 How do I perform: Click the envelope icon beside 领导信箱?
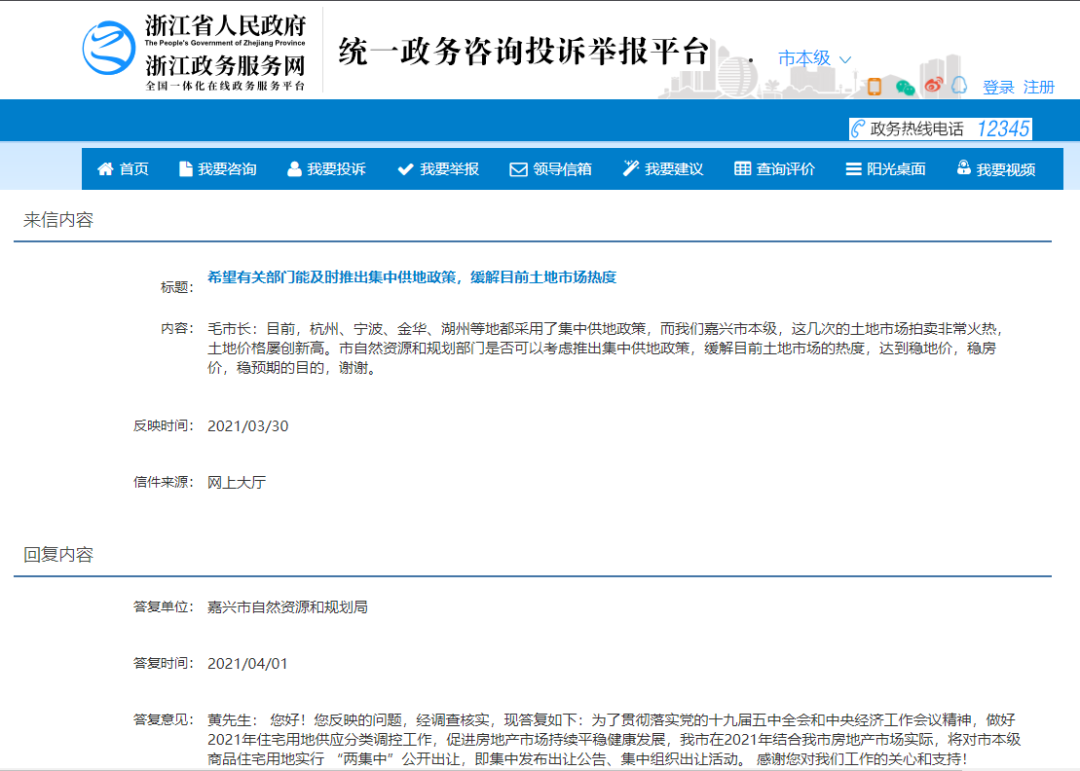(x=518, y=169)
